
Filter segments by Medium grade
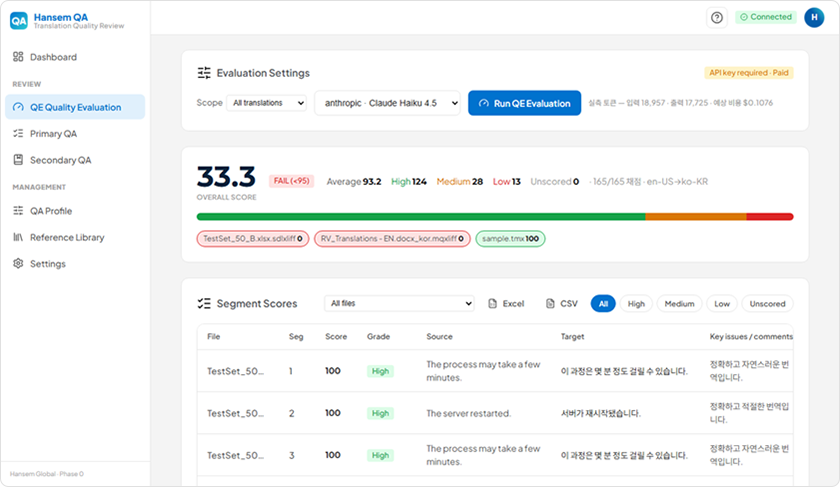click(679, 304)
